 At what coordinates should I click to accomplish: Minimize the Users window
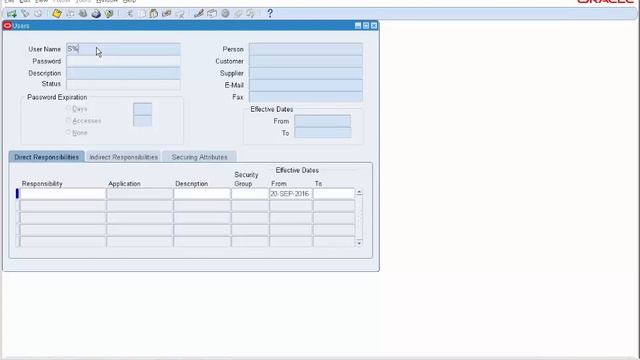358,26
